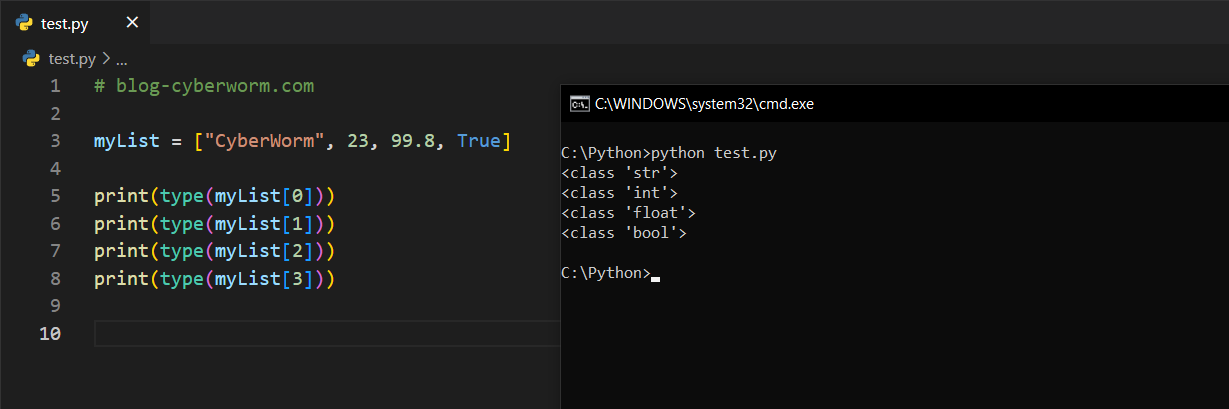
Task: Click the True keyword in myList
Action: 478,141
